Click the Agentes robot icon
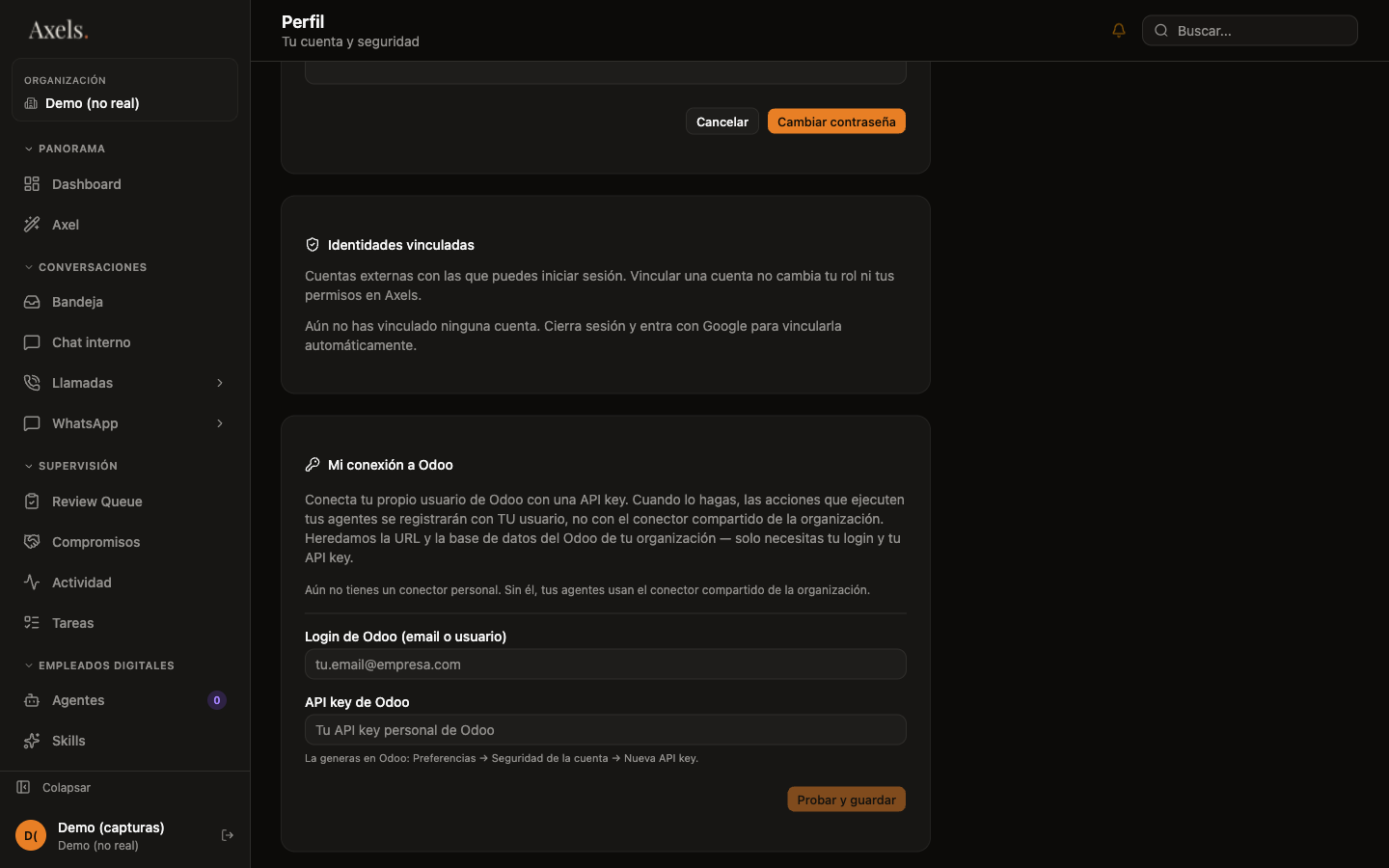 pos(32,700)
